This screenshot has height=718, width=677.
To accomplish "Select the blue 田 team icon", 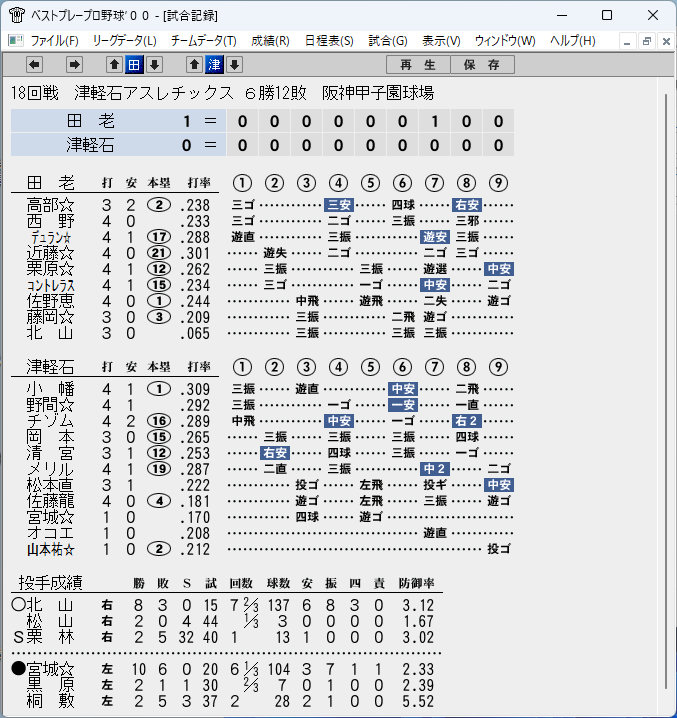I will coord(134,65).
